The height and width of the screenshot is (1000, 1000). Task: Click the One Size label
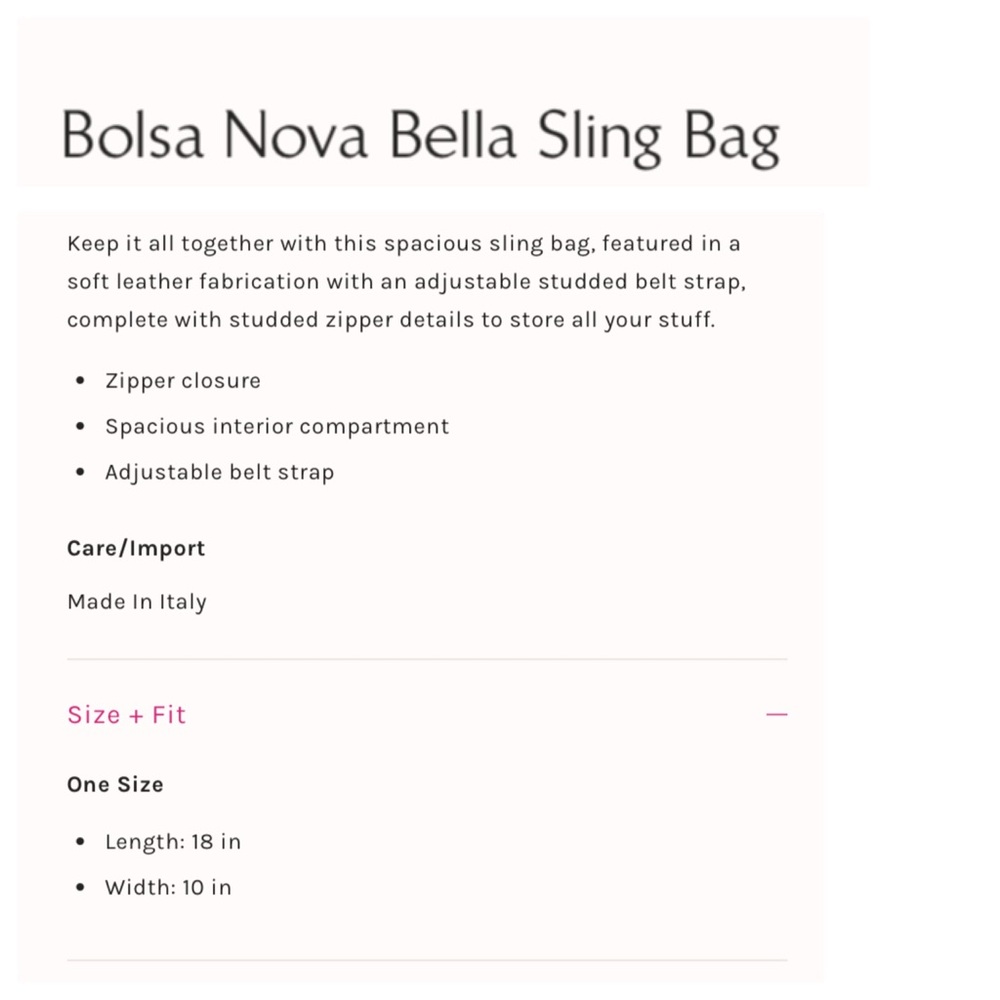point(115,784)
